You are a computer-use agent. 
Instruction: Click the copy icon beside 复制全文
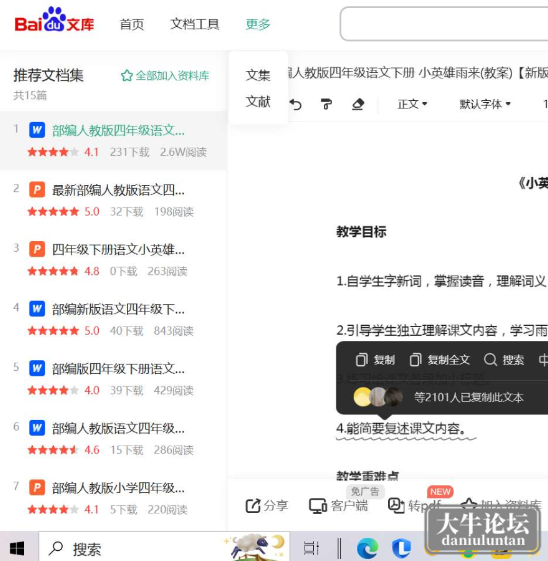pos(416,360)
